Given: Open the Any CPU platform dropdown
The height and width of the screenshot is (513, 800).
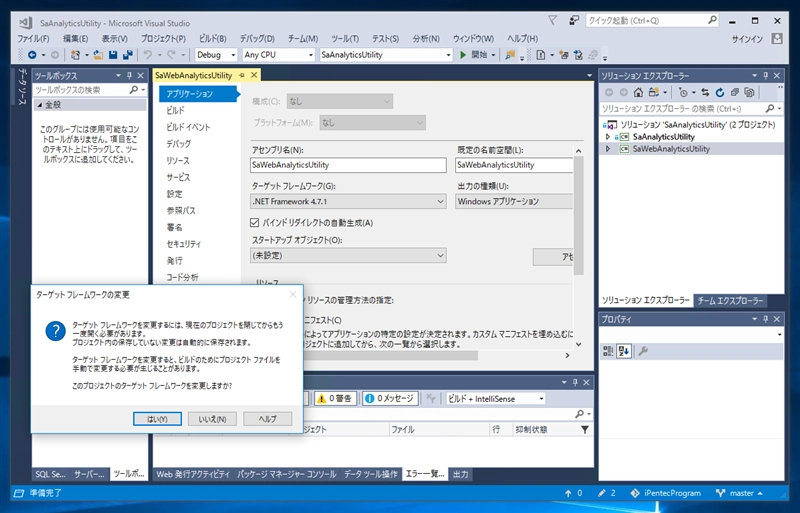Looking at the screenshot, I should [278, 55].
